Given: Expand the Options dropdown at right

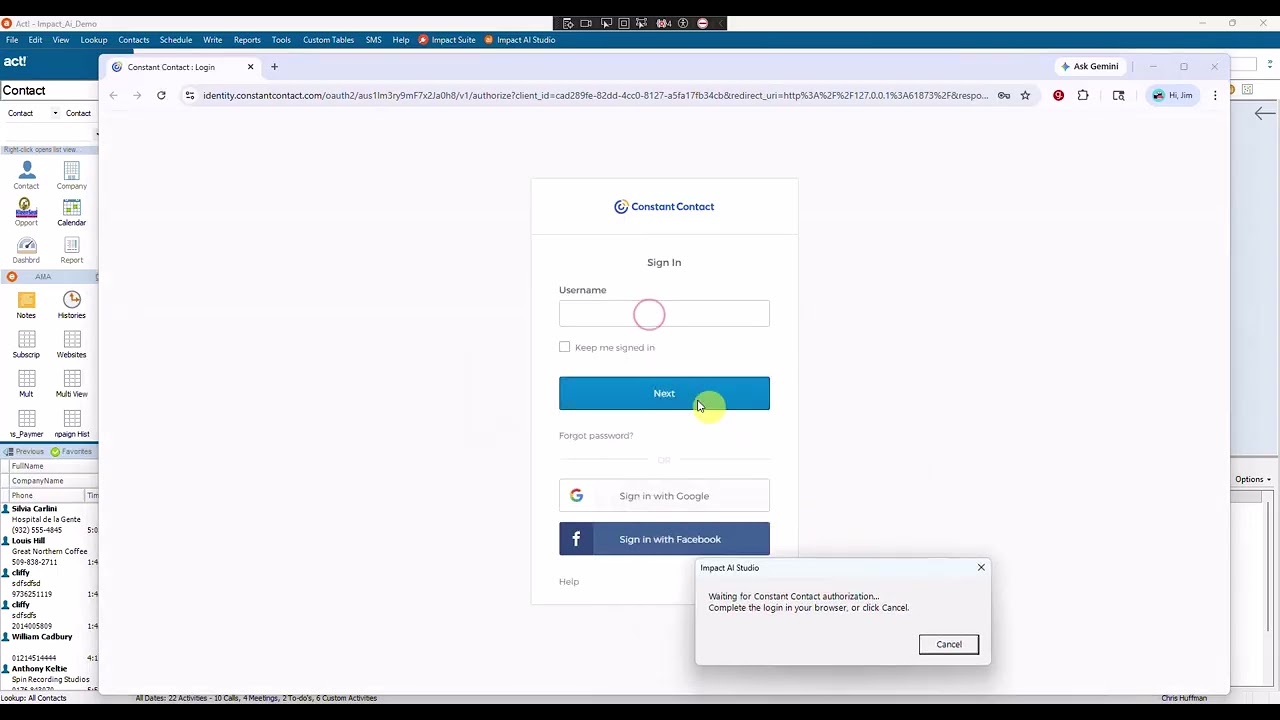Looking at the screenshot, I should (x=1253, y=479).
